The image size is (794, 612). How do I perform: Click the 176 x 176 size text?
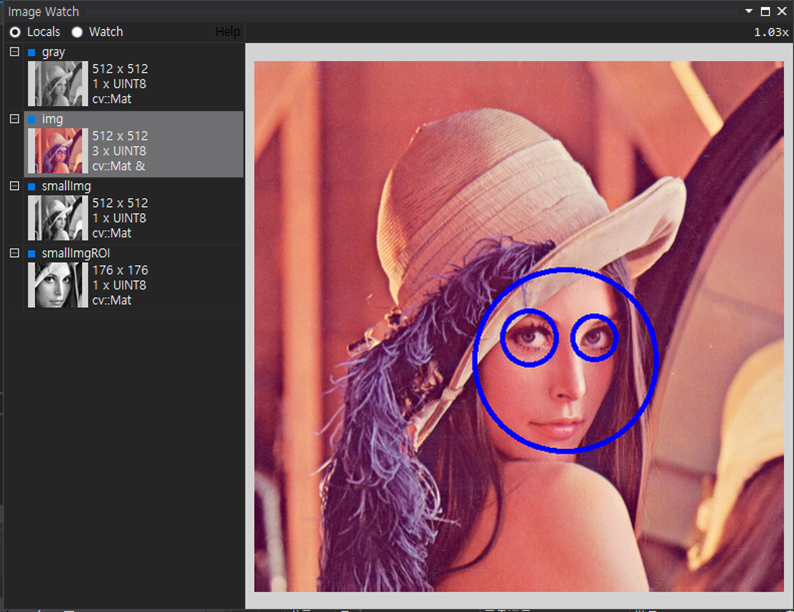[x=120, y=270]
